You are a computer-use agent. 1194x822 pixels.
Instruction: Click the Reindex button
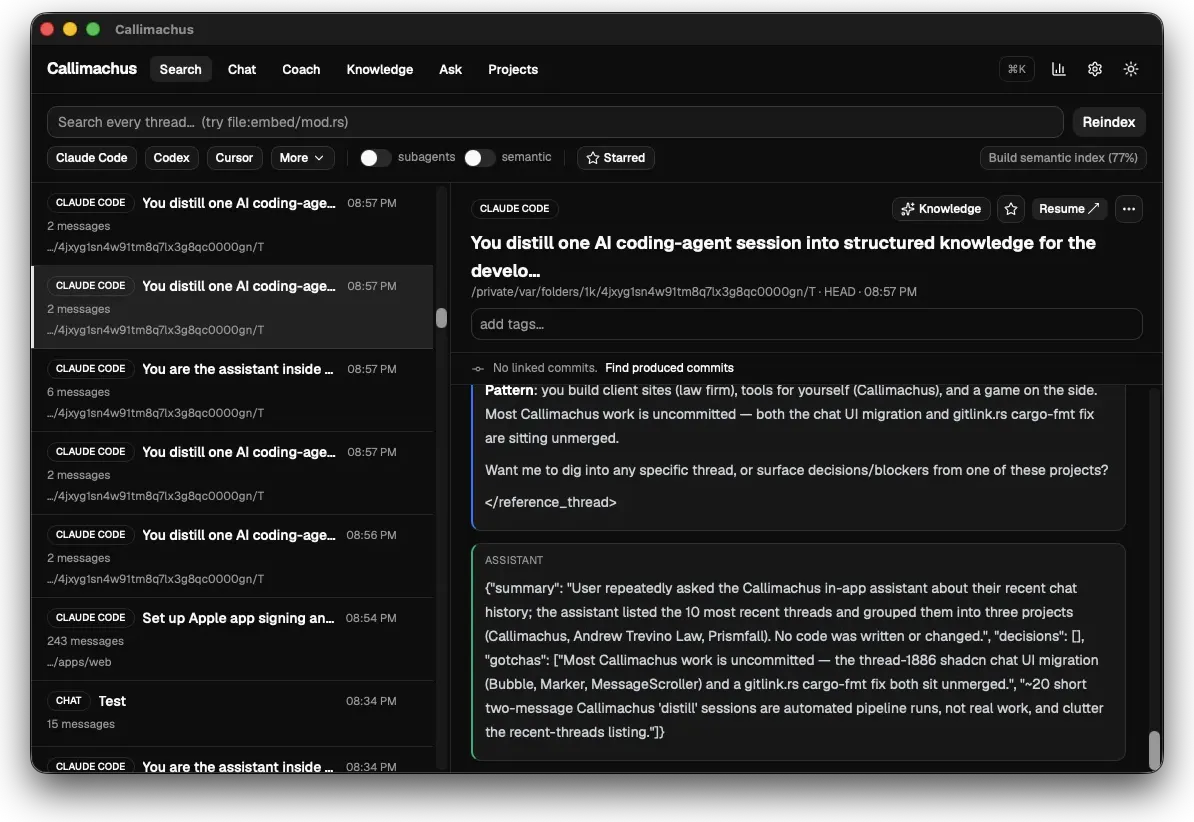[x=1109, y=122]
